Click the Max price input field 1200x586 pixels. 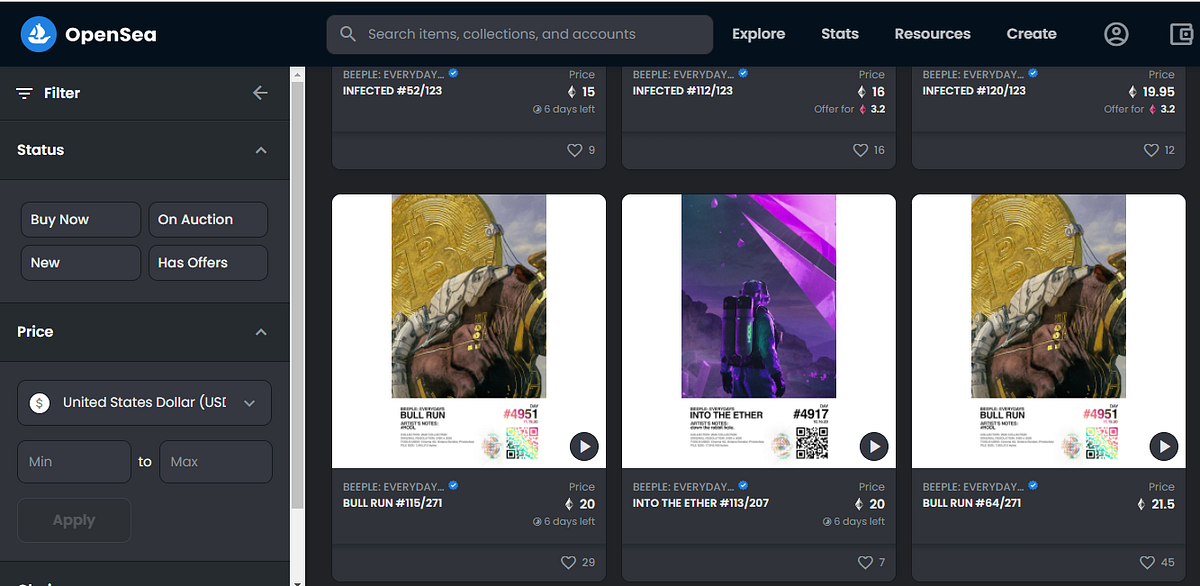pyautogui.click(x=216, y=462)
